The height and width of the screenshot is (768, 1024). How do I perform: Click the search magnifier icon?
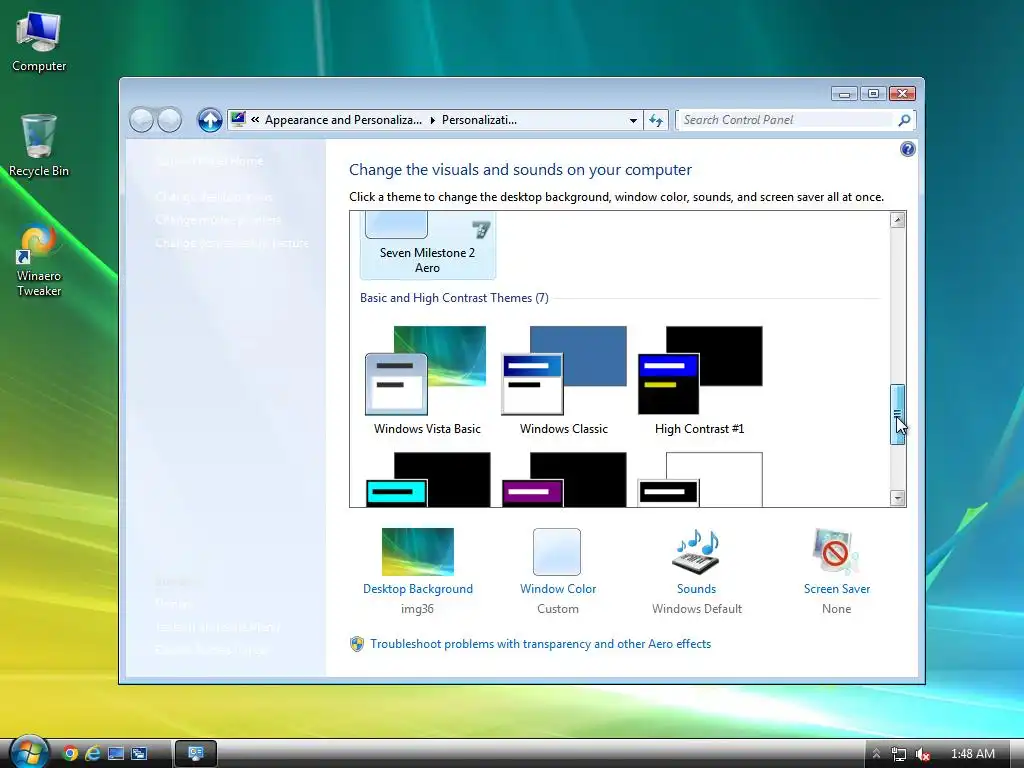point(904,120)
